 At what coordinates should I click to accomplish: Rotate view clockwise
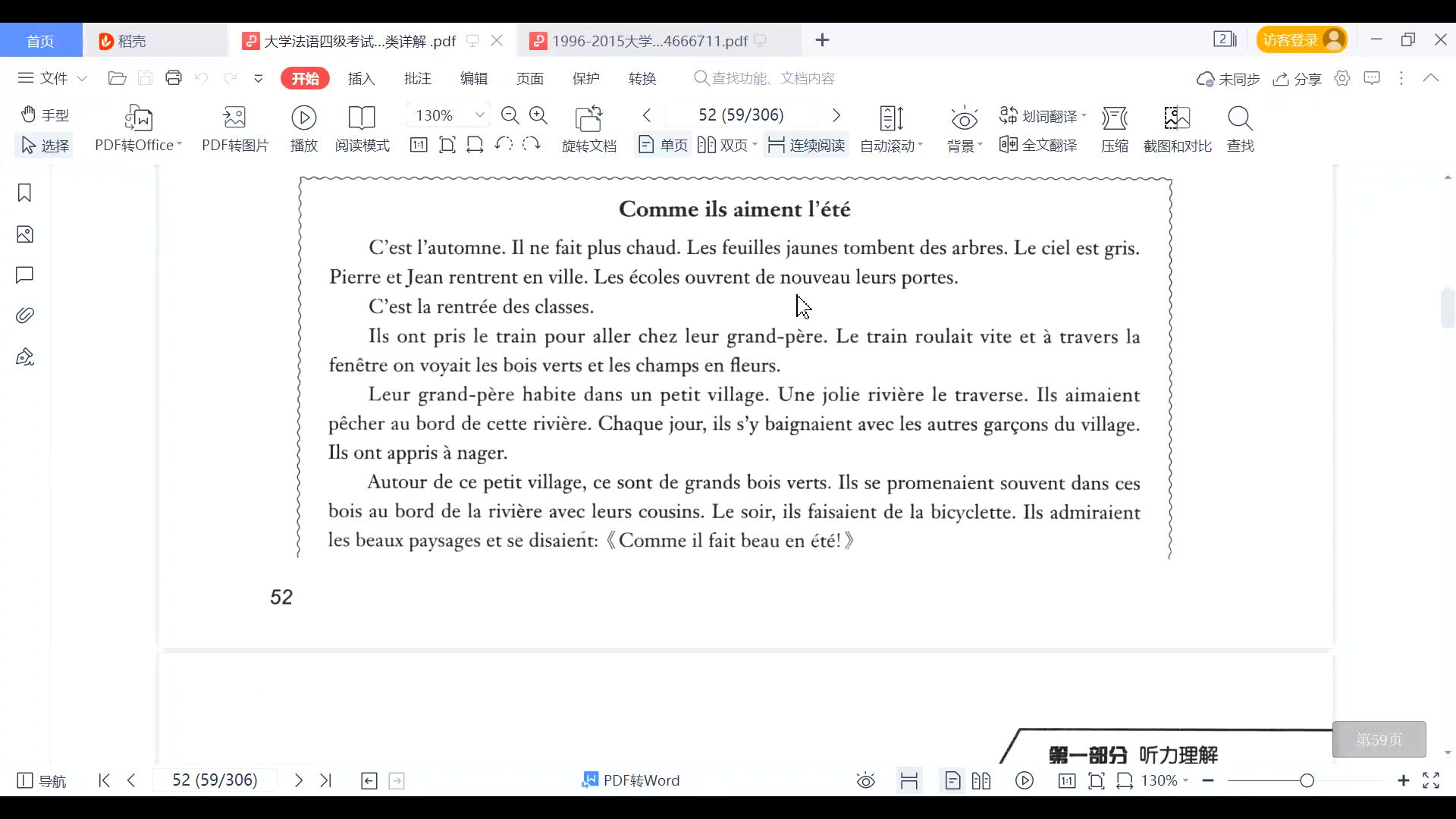pos(532,144)
